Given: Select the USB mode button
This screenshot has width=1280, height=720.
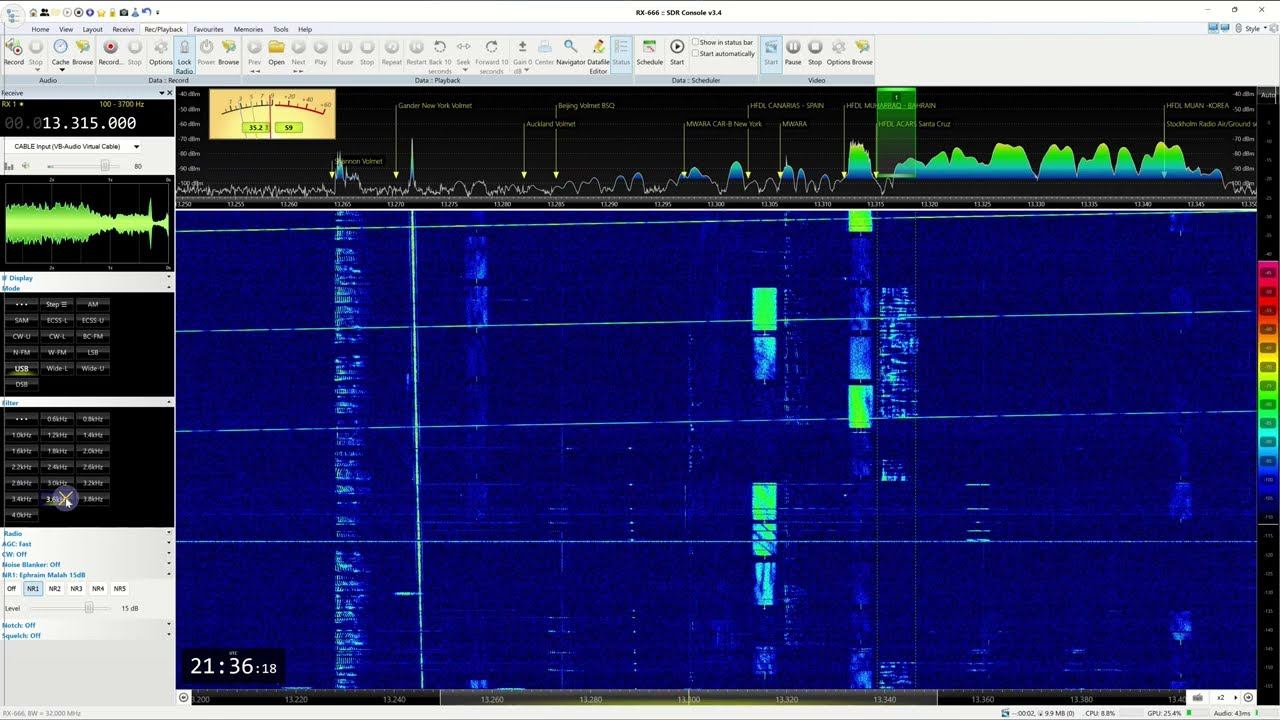Looking at the screenshot, I should coord(21,368).
